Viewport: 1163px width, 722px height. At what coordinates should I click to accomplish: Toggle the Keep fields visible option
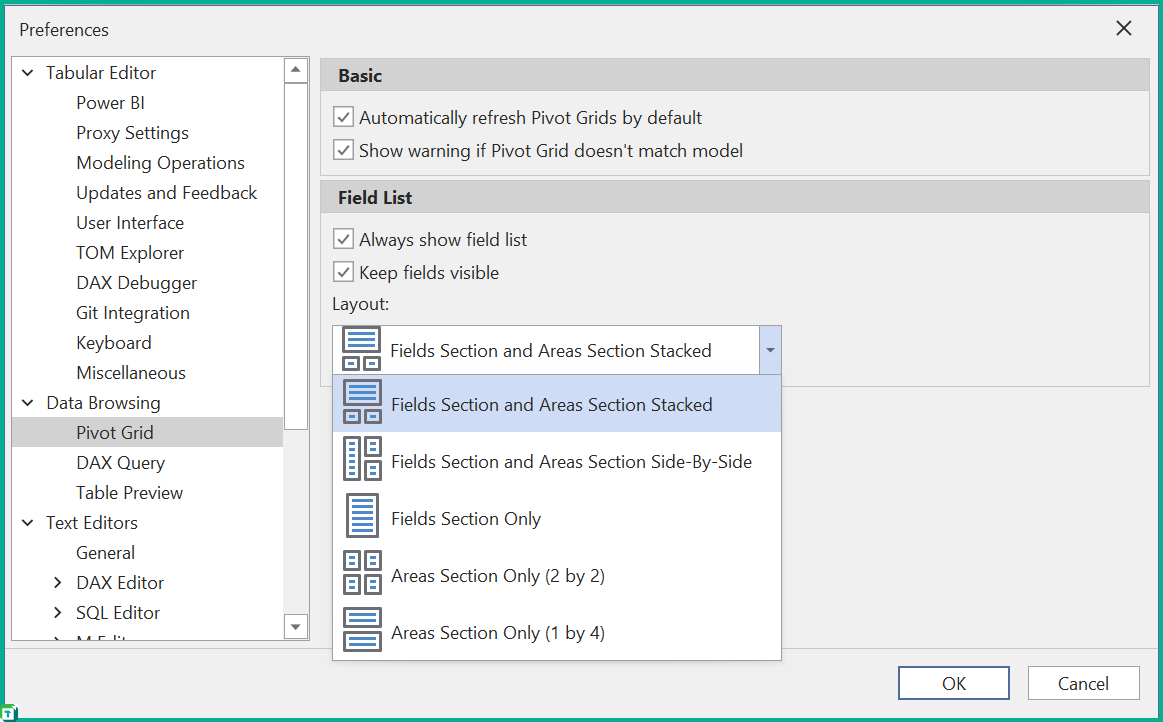coord(343,271)
